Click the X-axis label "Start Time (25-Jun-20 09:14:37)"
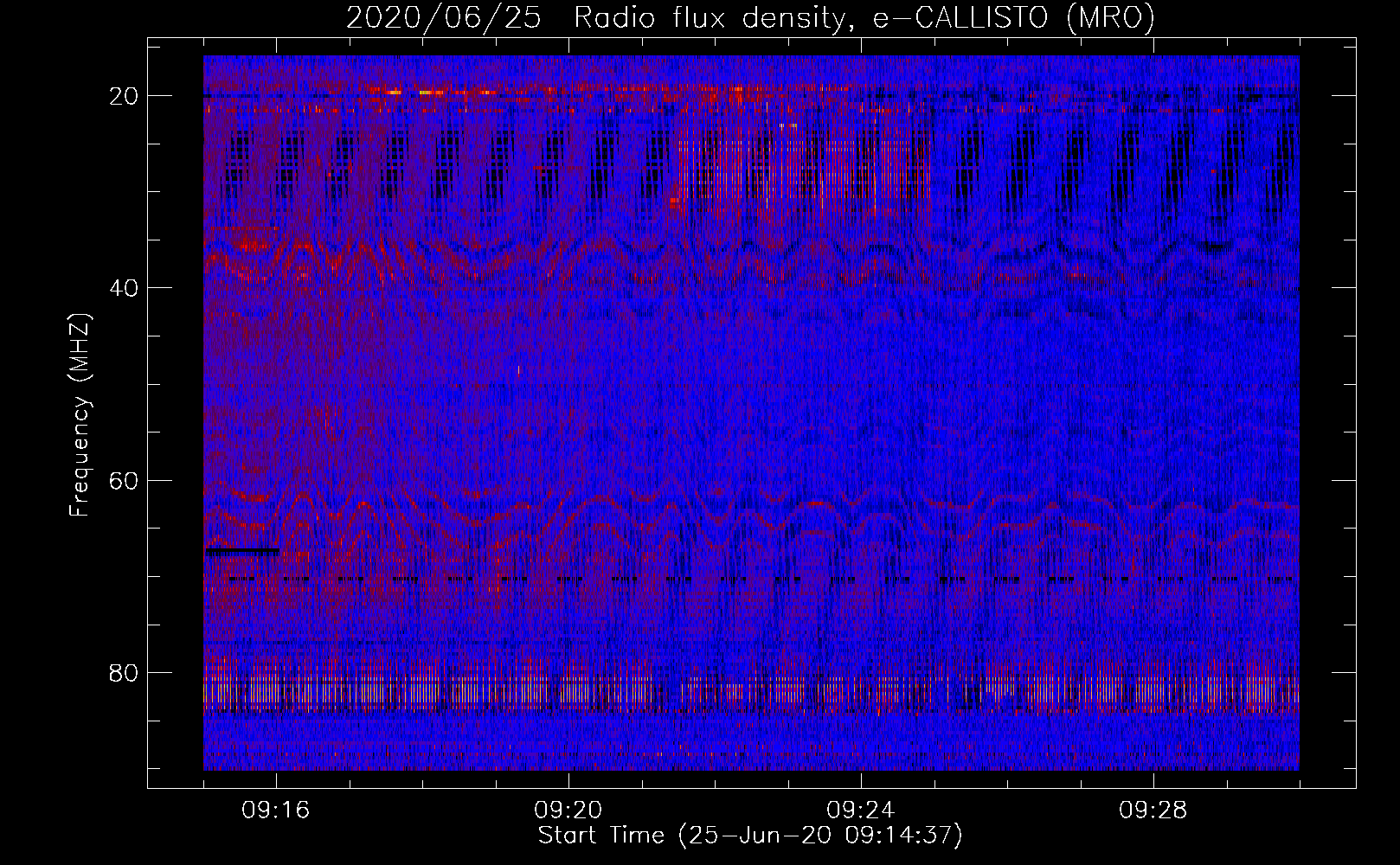Image resolution: width=1400 pixels, height=865 pixels. [750, 836]
